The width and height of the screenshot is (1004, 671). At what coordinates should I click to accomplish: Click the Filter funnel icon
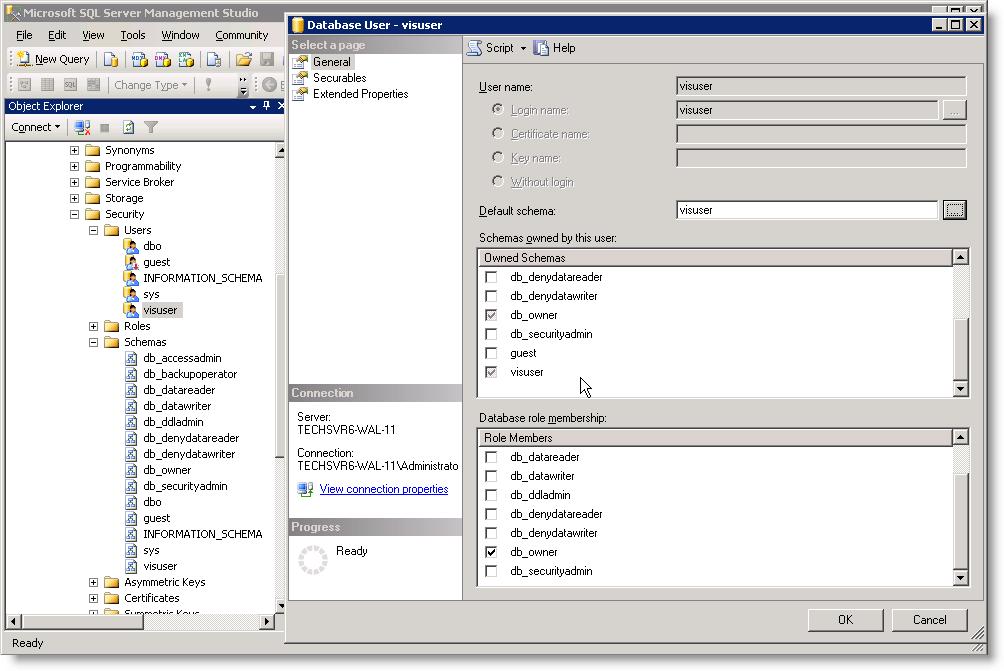(x=150, y=127)
